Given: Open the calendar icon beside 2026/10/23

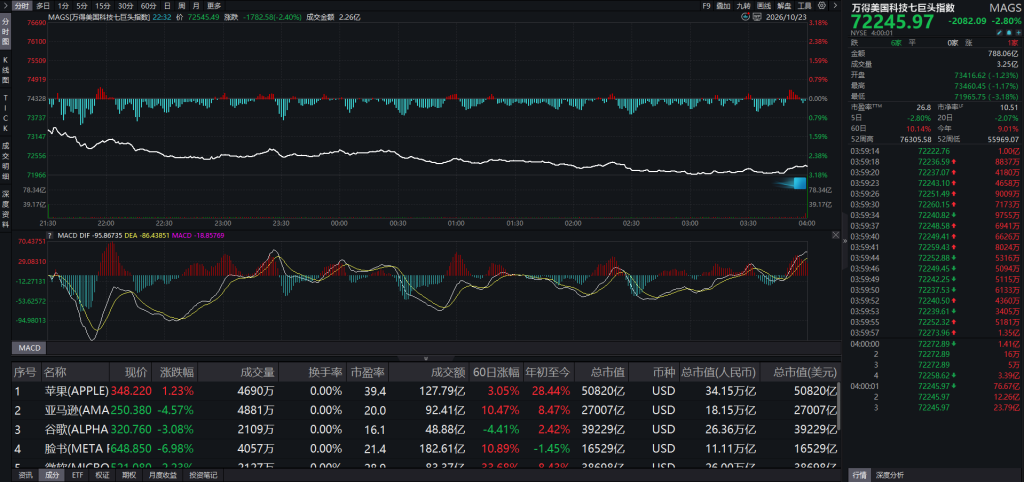Looking at the screenshot, I should coord(757,17).
